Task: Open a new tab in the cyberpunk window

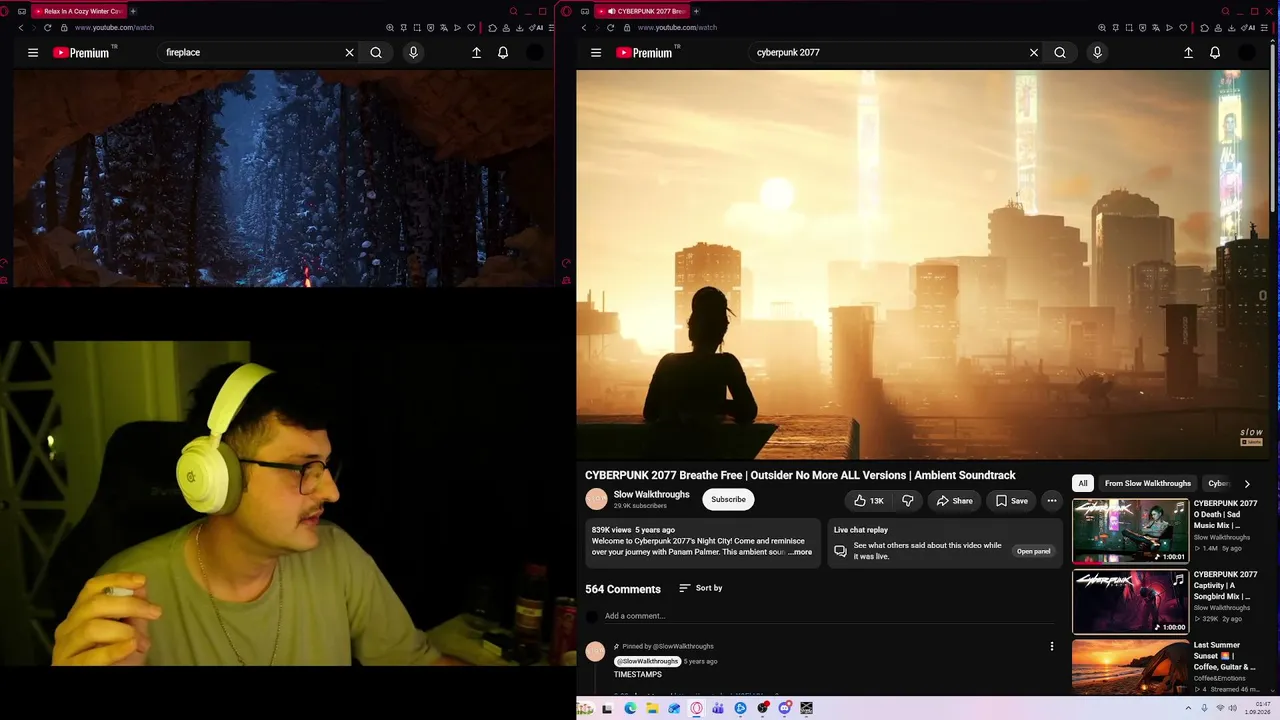Action: pos(696,11)
